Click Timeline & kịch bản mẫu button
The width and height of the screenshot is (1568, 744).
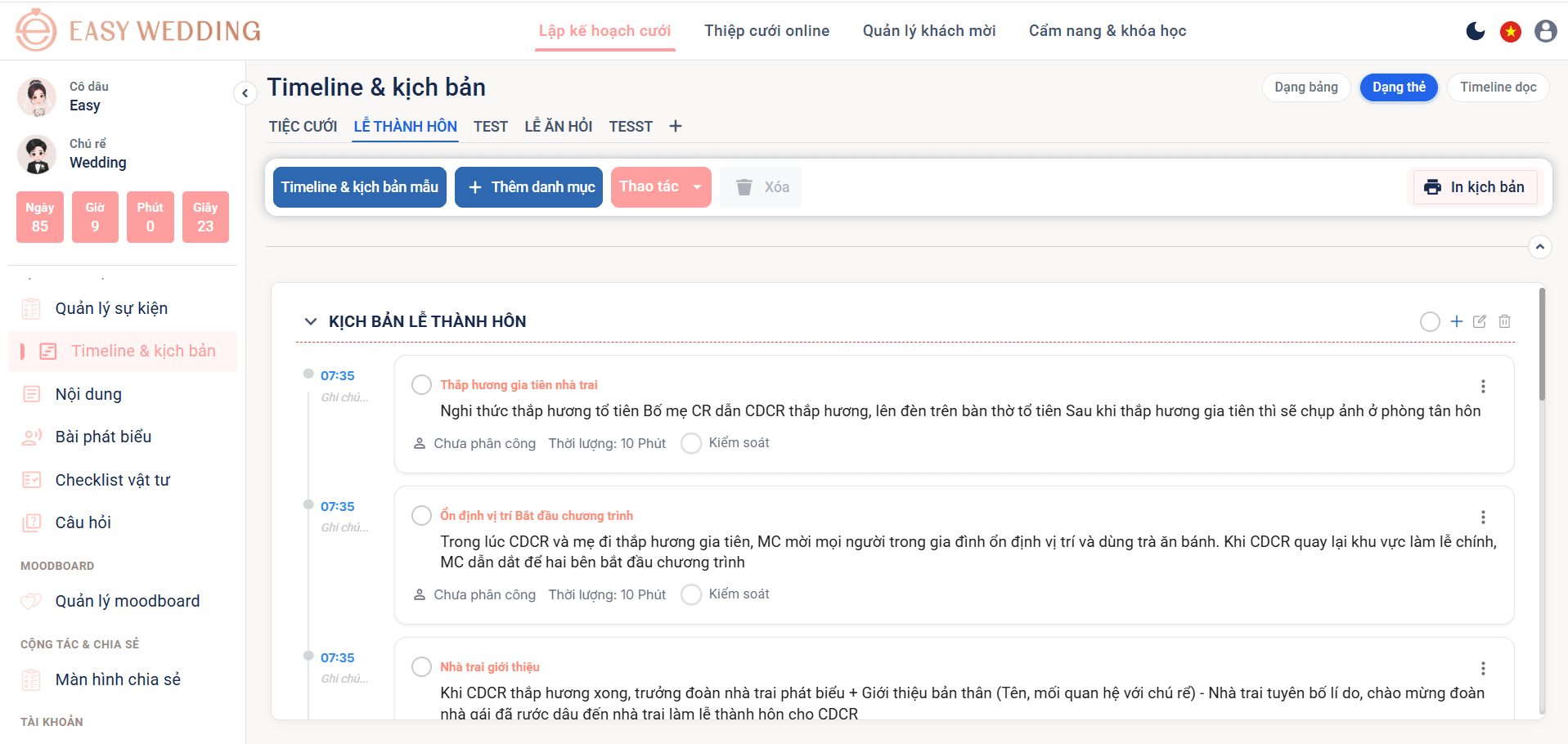(x=360, y=187)
